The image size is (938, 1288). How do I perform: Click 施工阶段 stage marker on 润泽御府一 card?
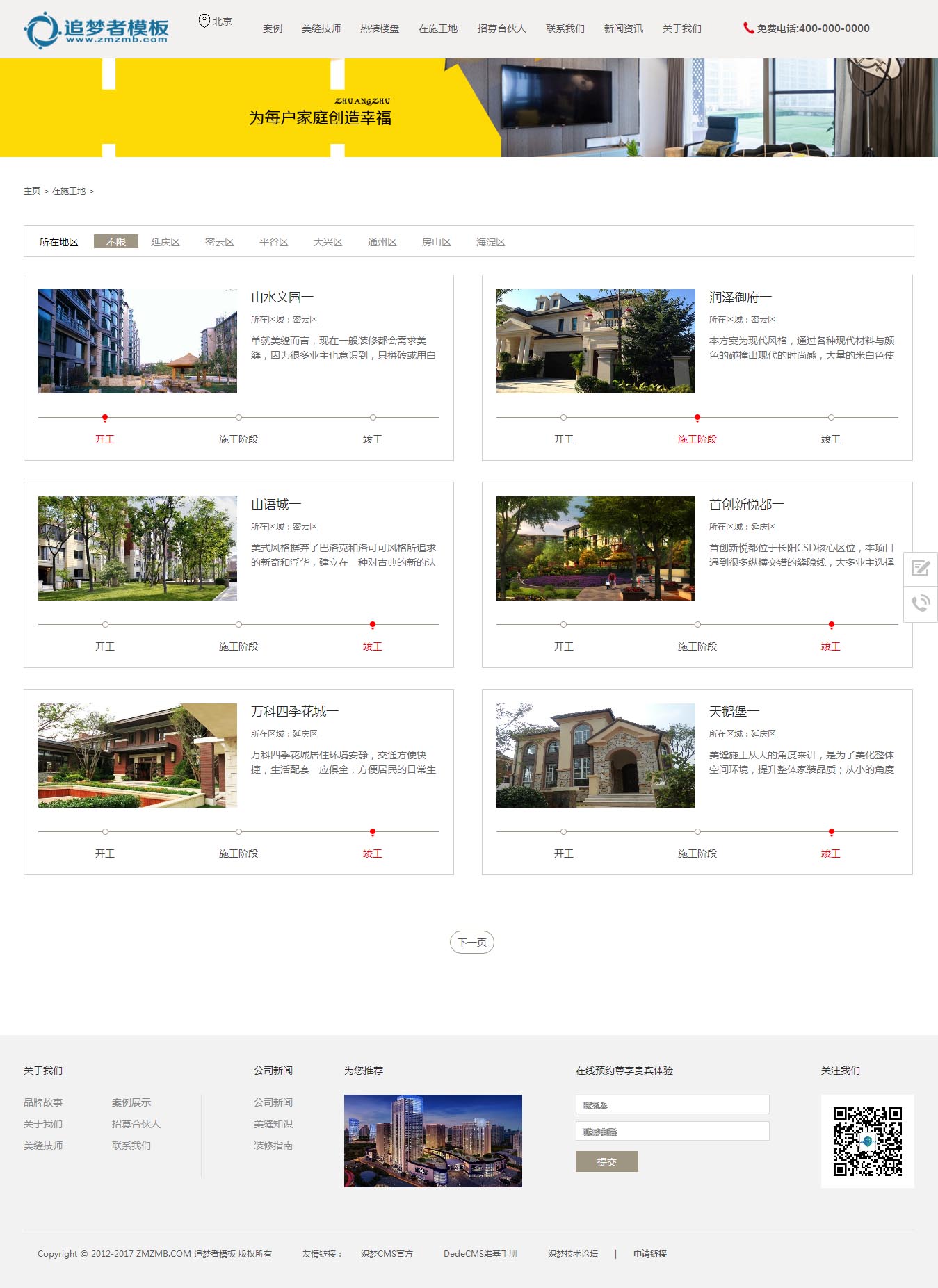[697, 418]
